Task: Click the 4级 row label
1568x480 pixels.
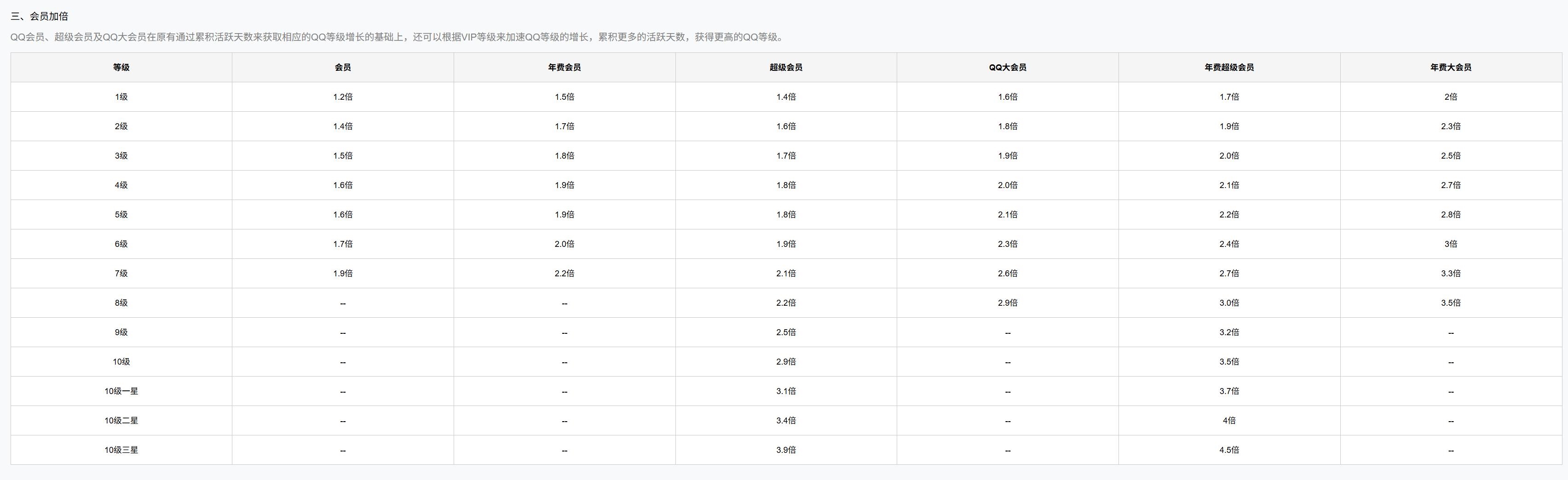Action: click(121, 185)
